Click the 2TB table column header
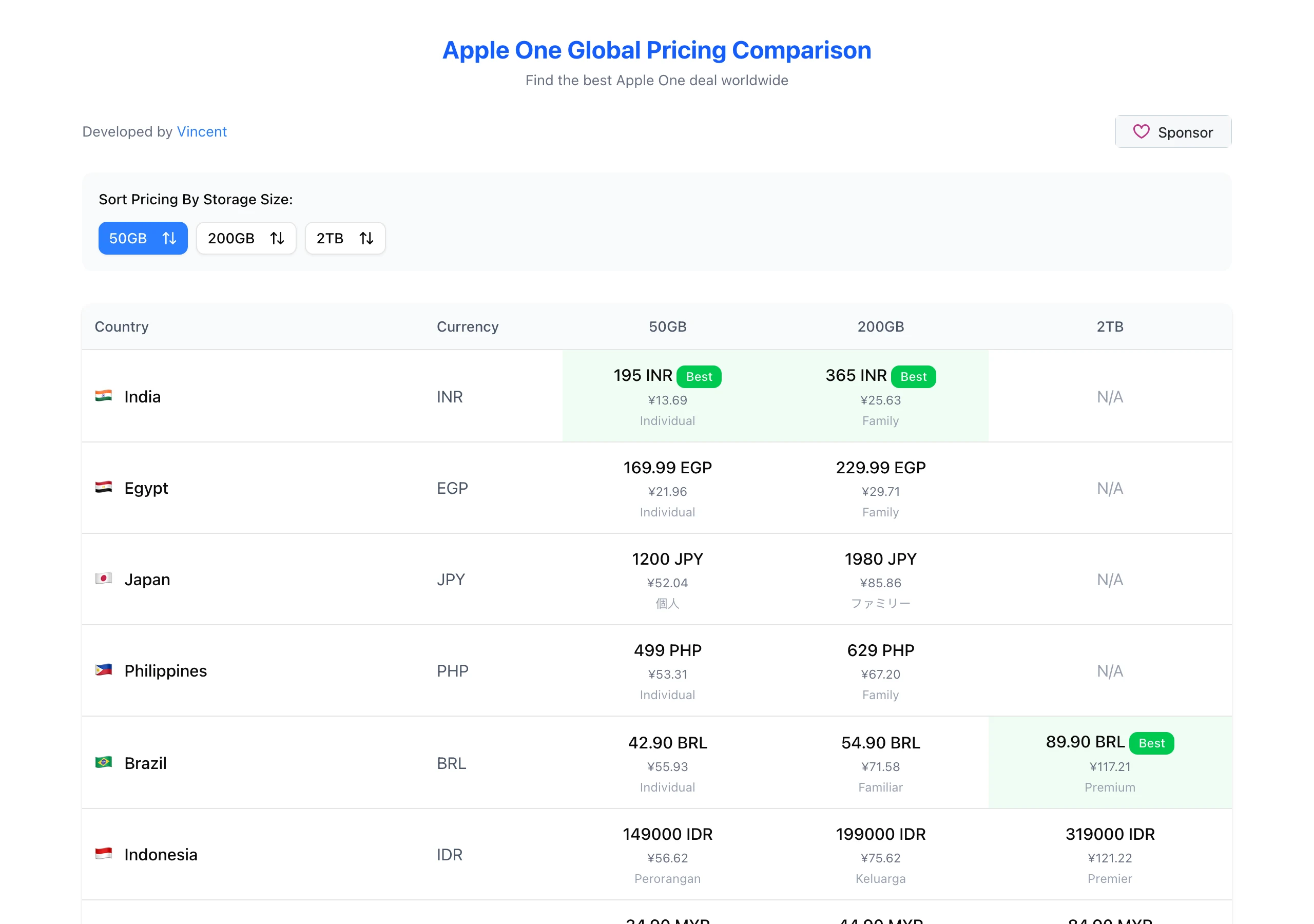 coord(1110,326)
